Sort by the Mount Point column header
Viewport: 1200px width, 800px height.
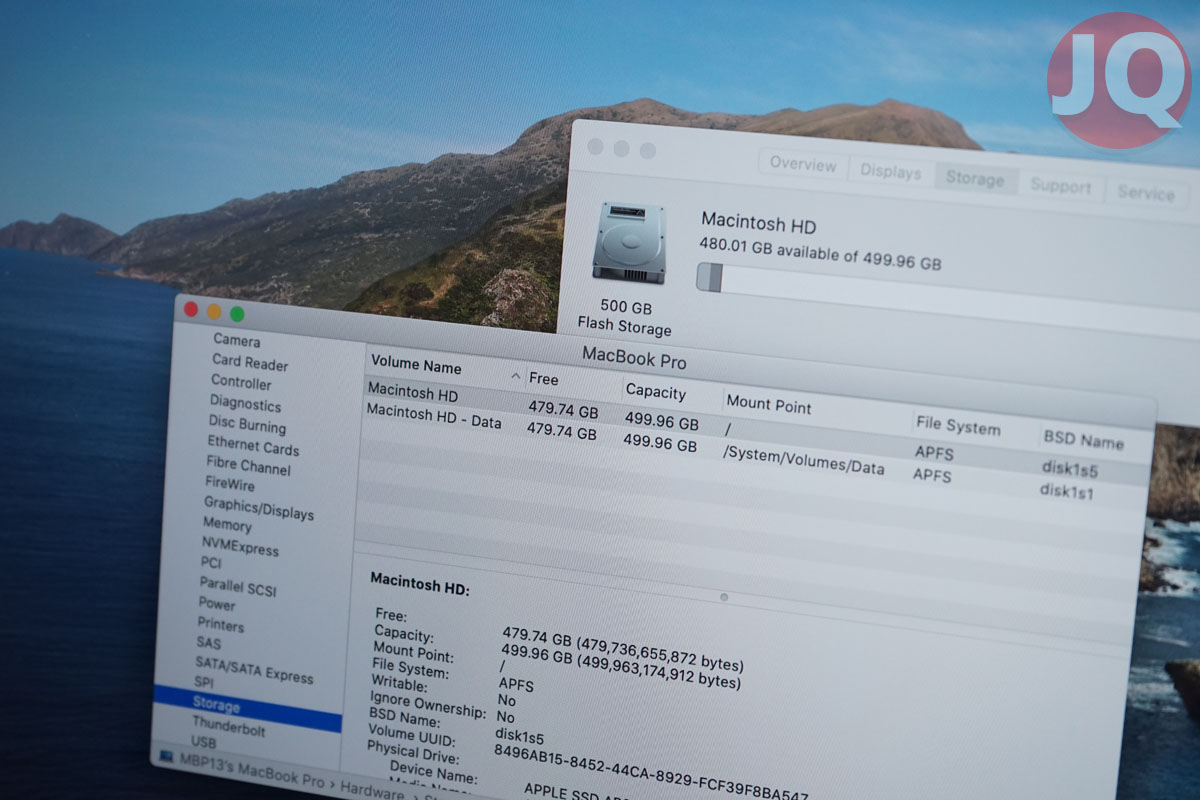tap(769, 404)
